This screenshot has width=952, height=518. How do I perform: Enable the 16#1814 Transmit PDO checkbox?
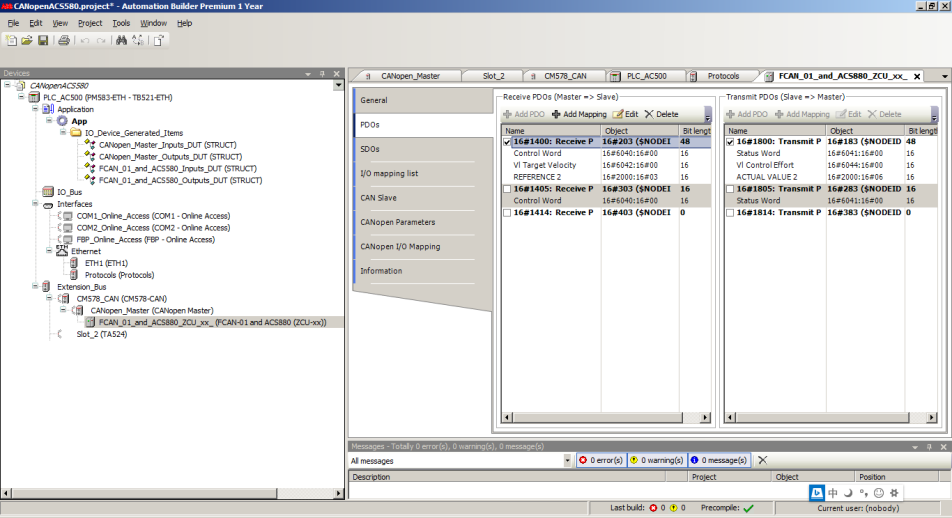730,213
